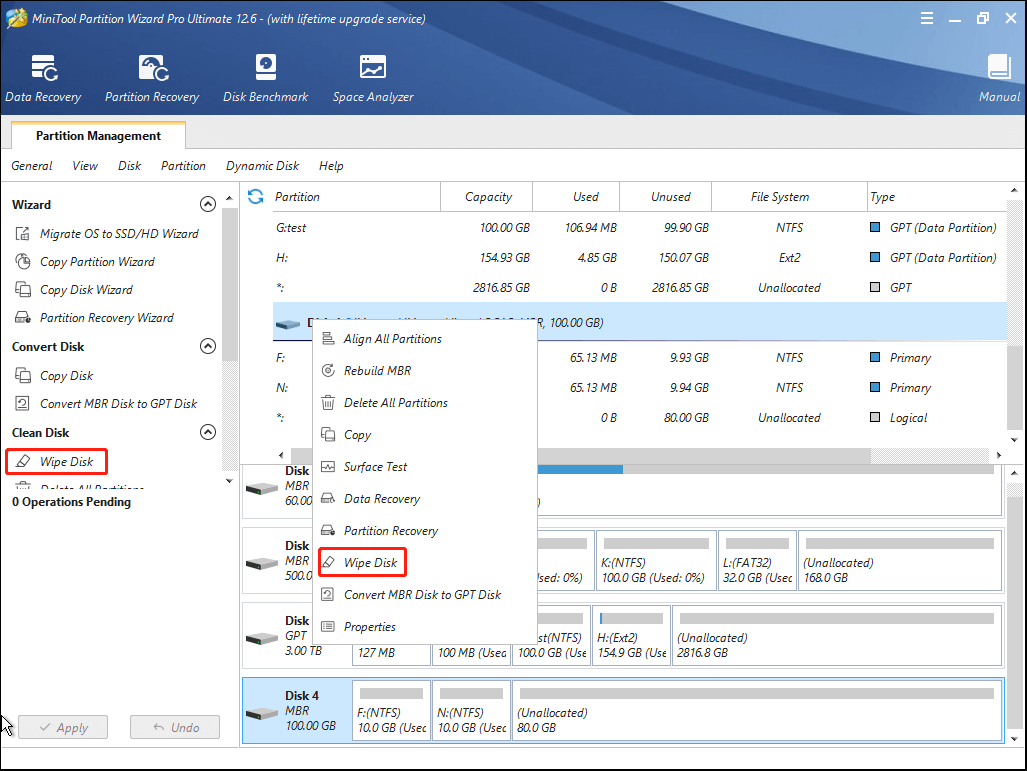
Task: Choose Delete All Partitions from the context menu
Action: point(424,403)
